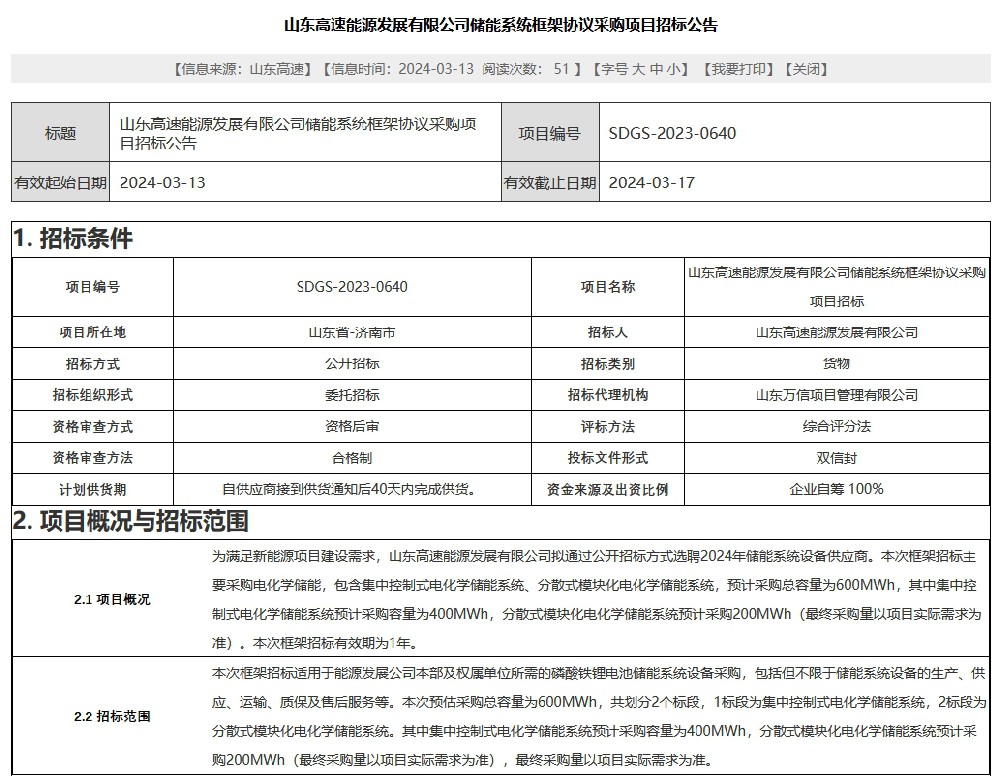Click the 关闭 close link

click(x=805, y=69)
